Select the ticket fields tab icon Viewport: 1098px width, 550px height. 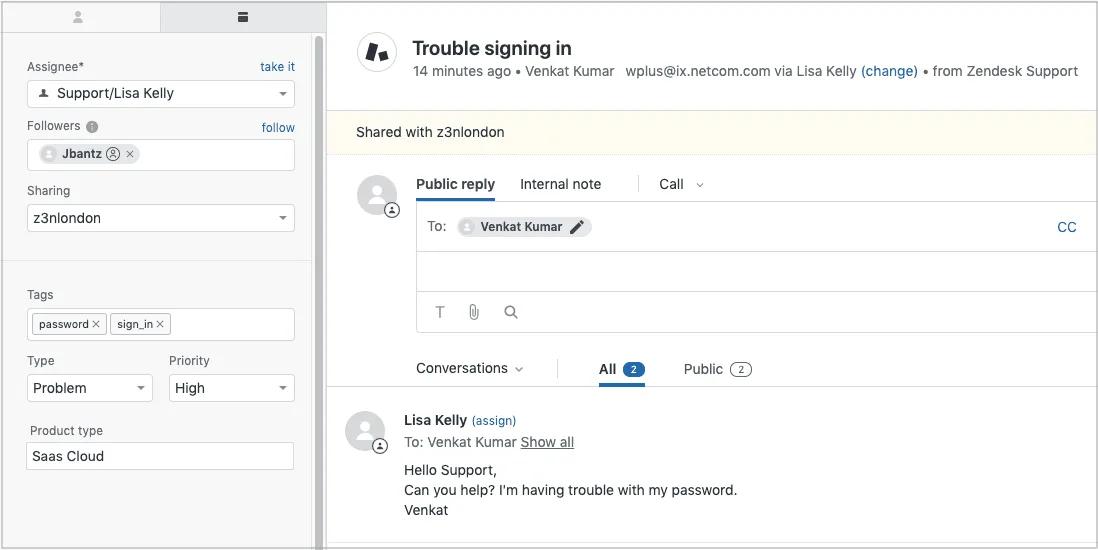[x=243, y=18]
